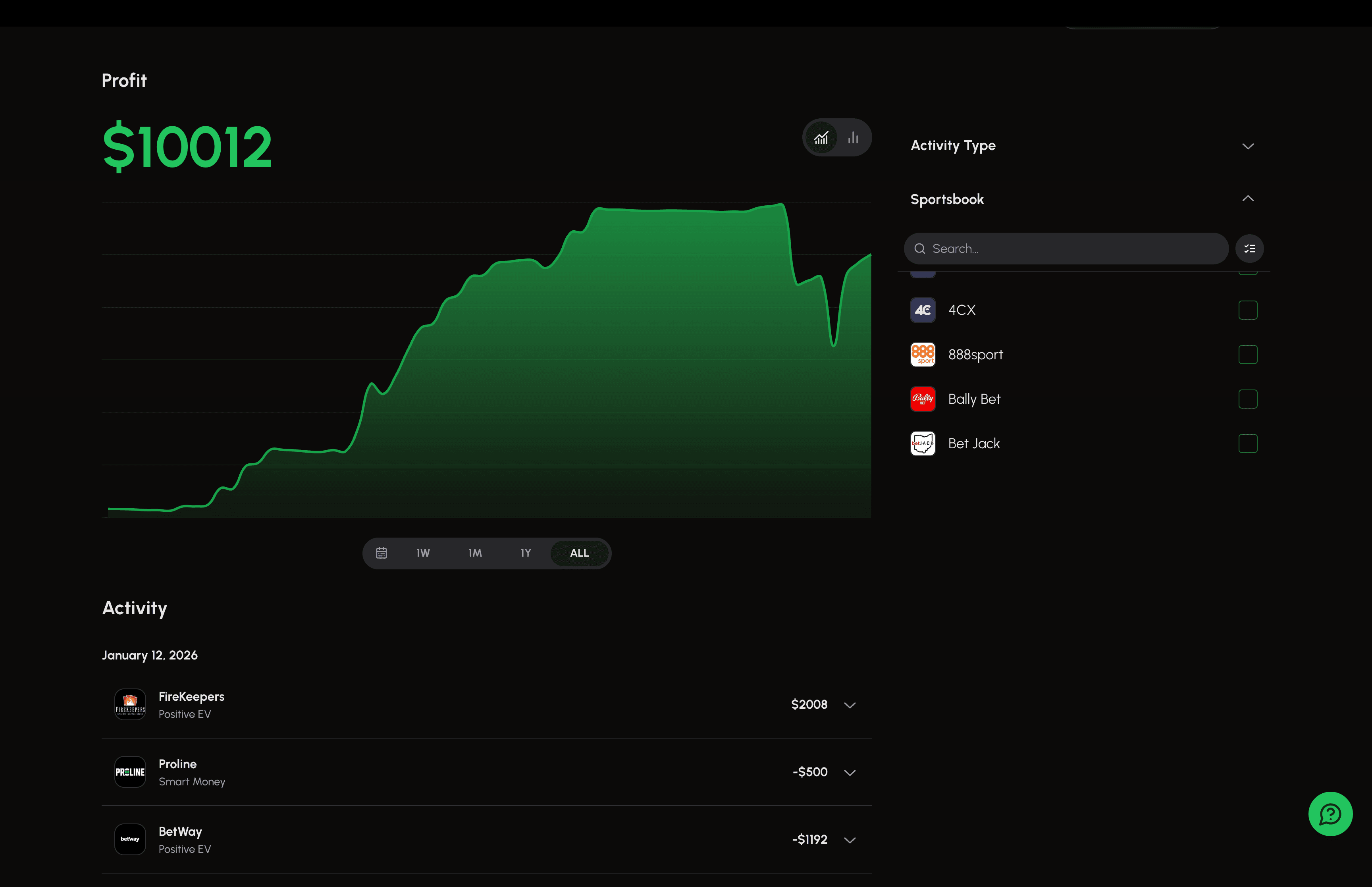
Task: Collapse the Sportsbook section
Action: click(1248, 198)
